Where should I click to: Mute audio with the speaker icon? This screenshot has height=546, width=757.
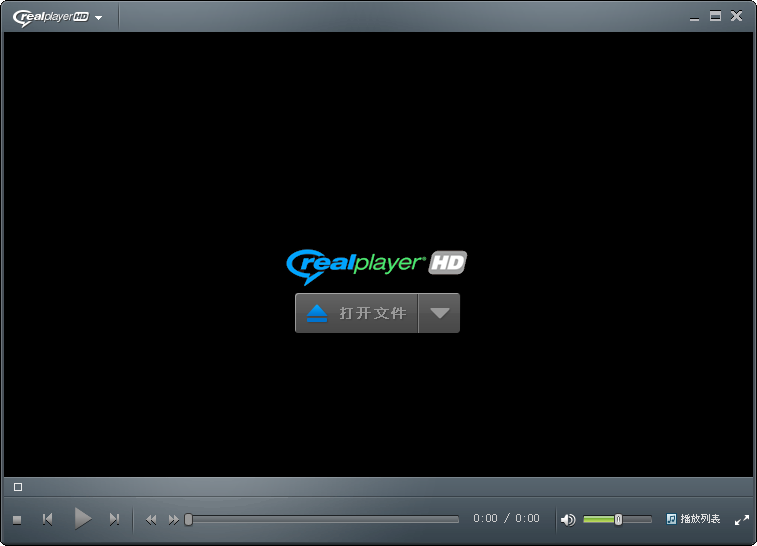click(x=567, y=519)
